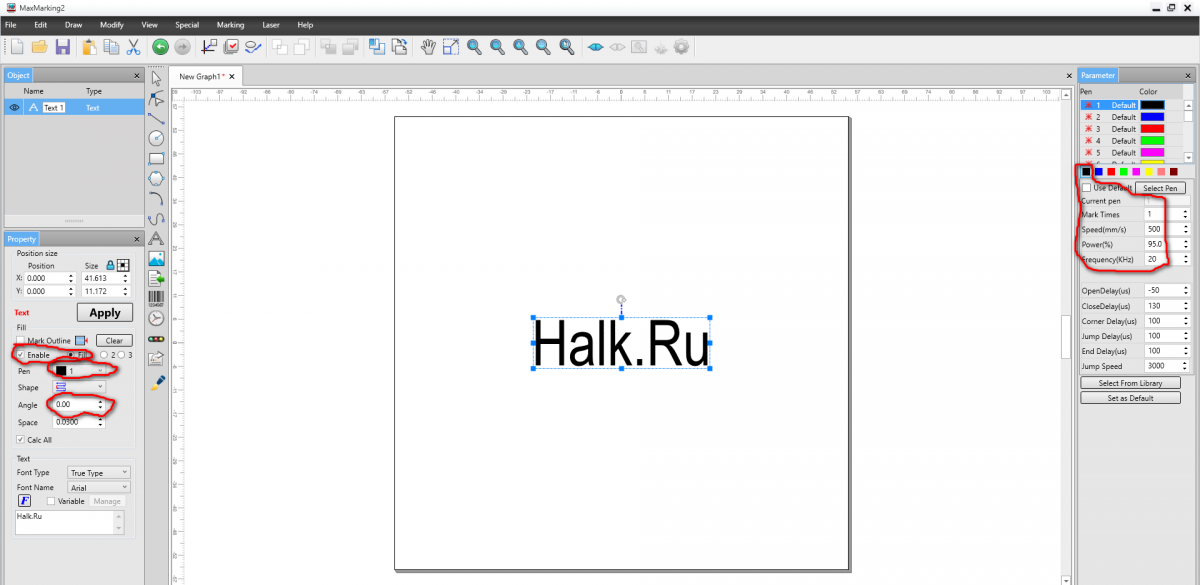Open the Laser menu
Image resolution: width=1200 pixels, height=585 pixels.
point(271,24)
